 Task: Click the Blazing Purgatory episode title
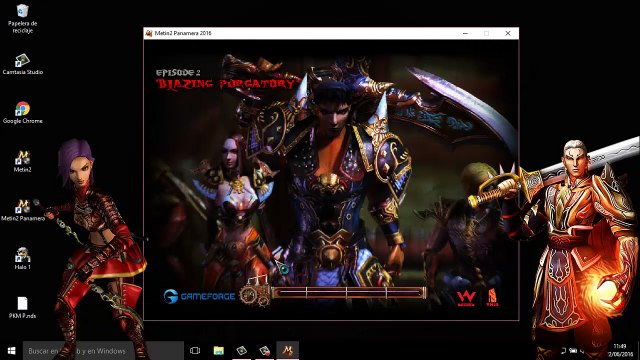[x=225, y=84]
